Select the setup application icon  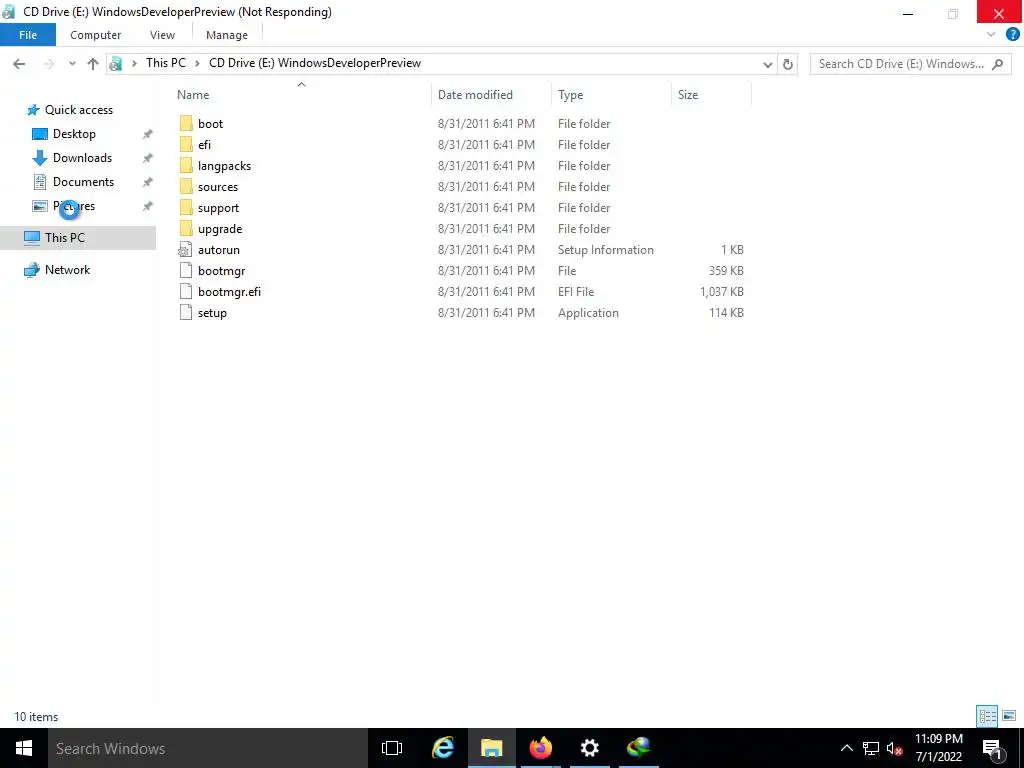click(x=186, y=312)
